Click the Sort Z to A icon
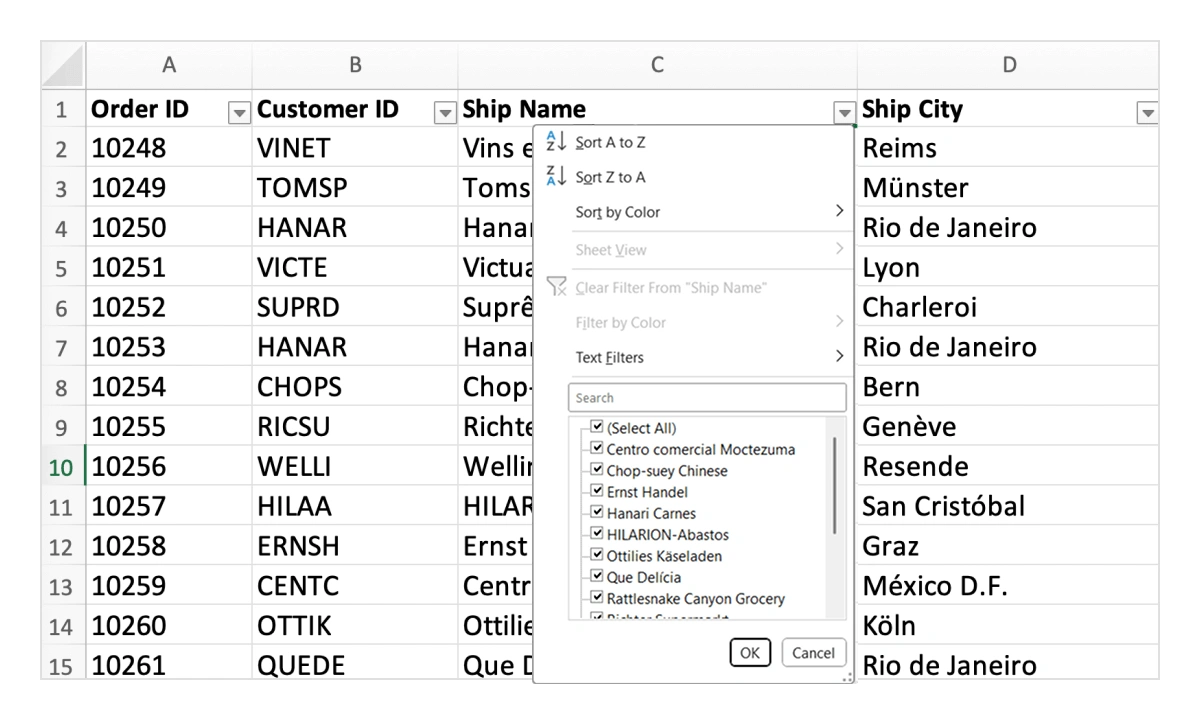1200x720 pixels. point(557,176)
